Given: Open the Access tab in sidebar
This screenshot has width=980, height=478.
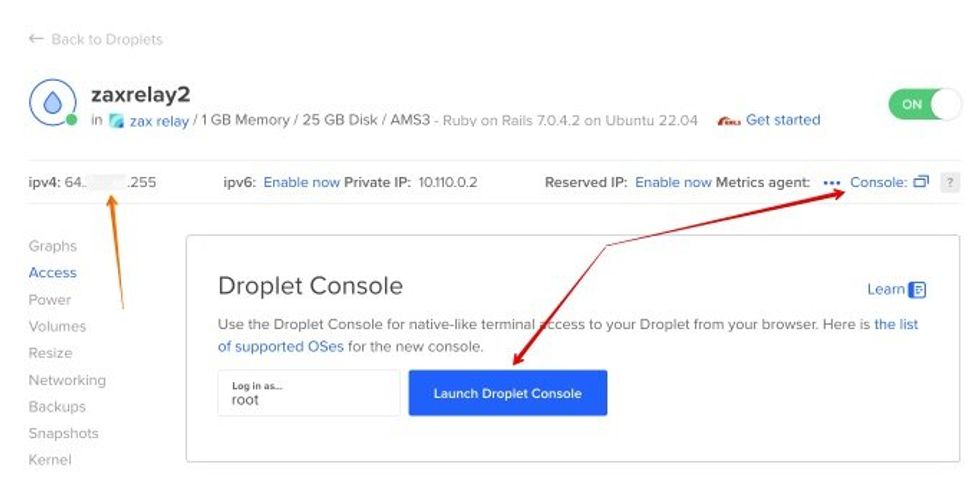Looking at the screenshot, I should coord(52,272).
